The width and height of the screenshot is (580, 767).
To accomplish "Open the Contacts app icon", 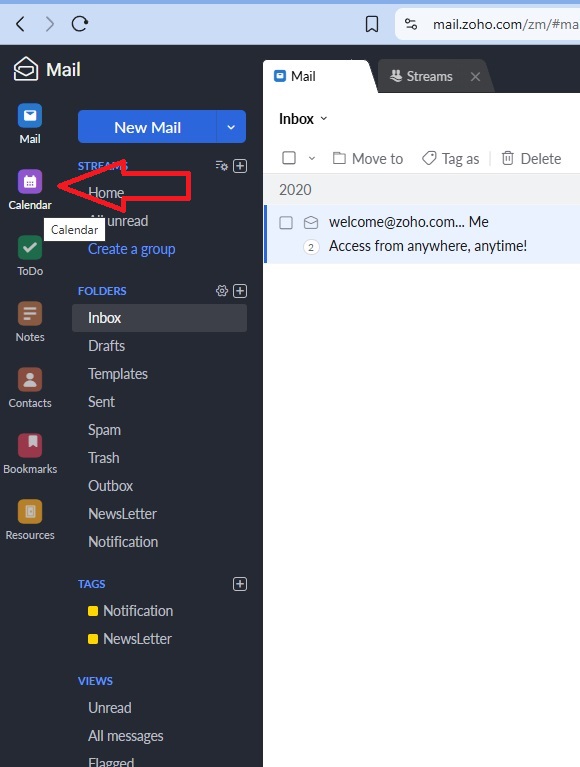I will (30, 380).
